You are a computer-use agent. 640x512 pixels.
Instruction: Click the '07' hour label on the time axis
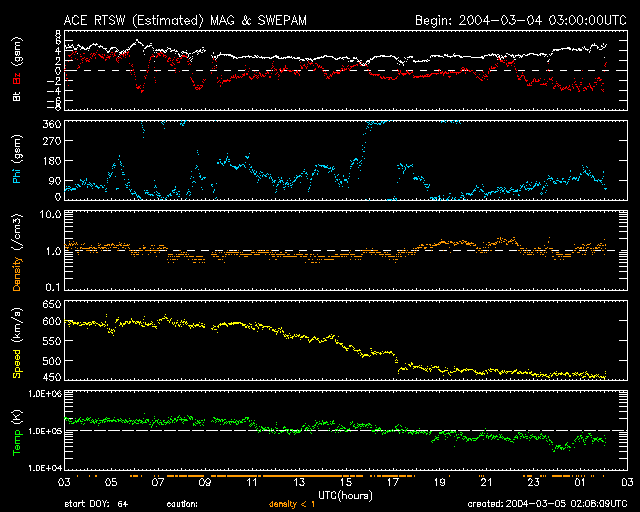tap(158, 483)
